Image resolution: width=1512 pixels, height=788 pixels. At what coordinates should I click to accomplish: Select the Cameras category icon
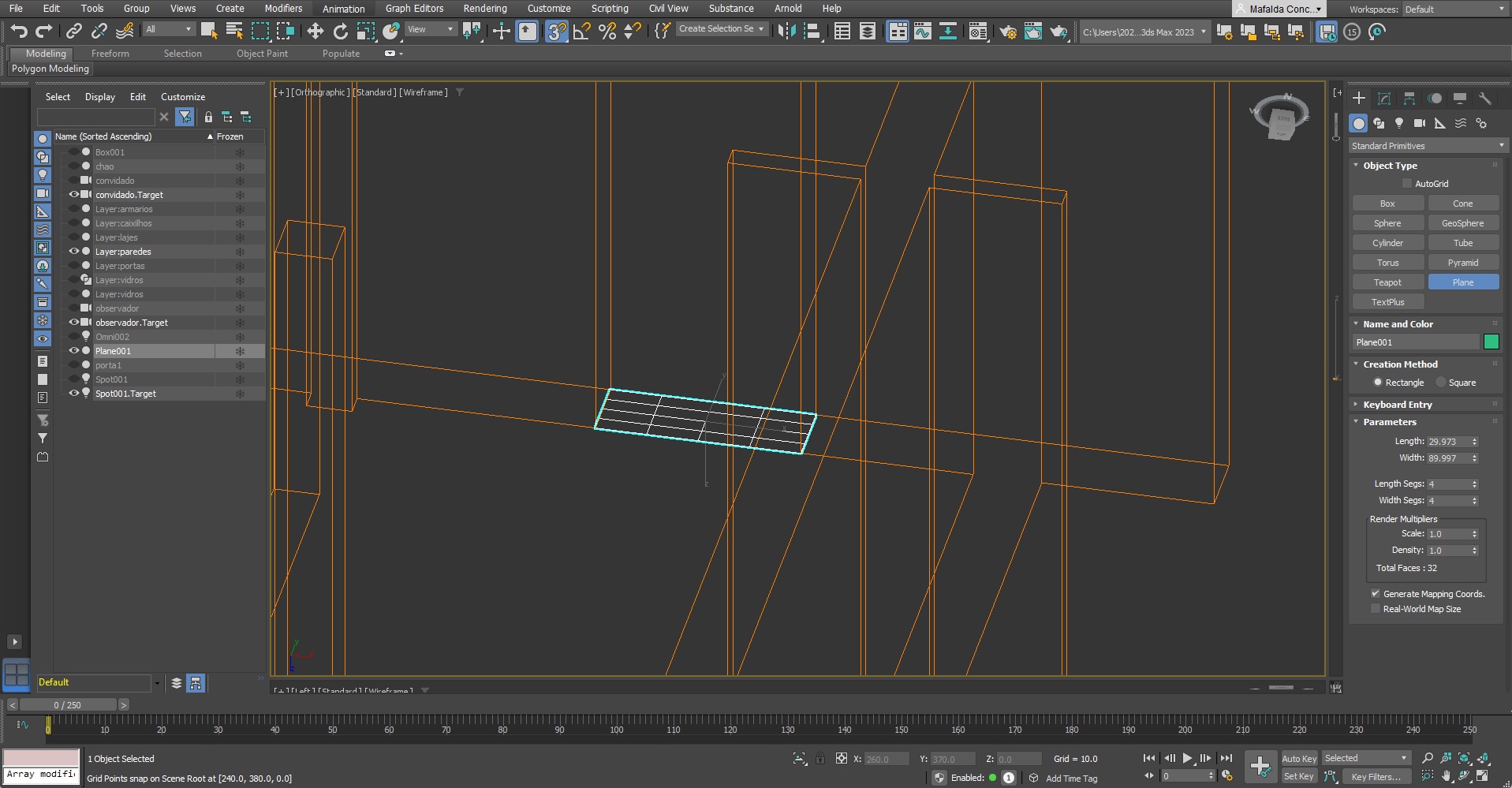[x=1419, y=123]
